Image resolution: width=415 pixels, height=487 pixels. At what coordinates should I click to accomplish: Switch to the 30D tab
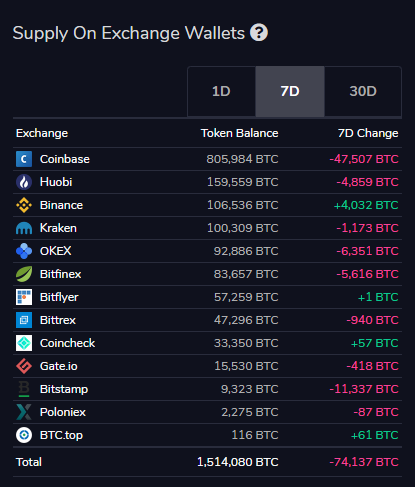click(363, 91)
